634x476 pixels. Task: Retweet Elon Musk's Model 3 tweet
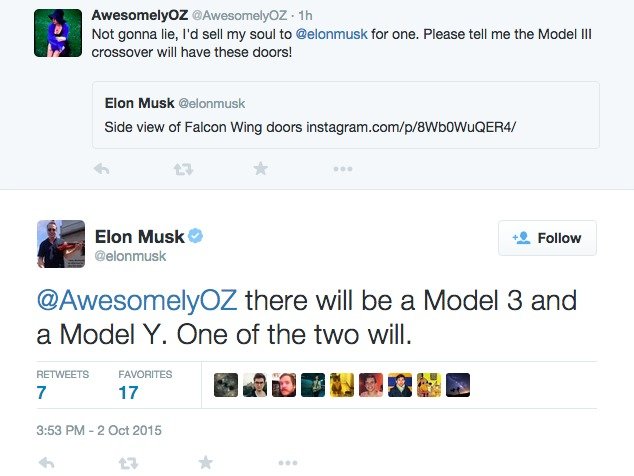[127, 463]
